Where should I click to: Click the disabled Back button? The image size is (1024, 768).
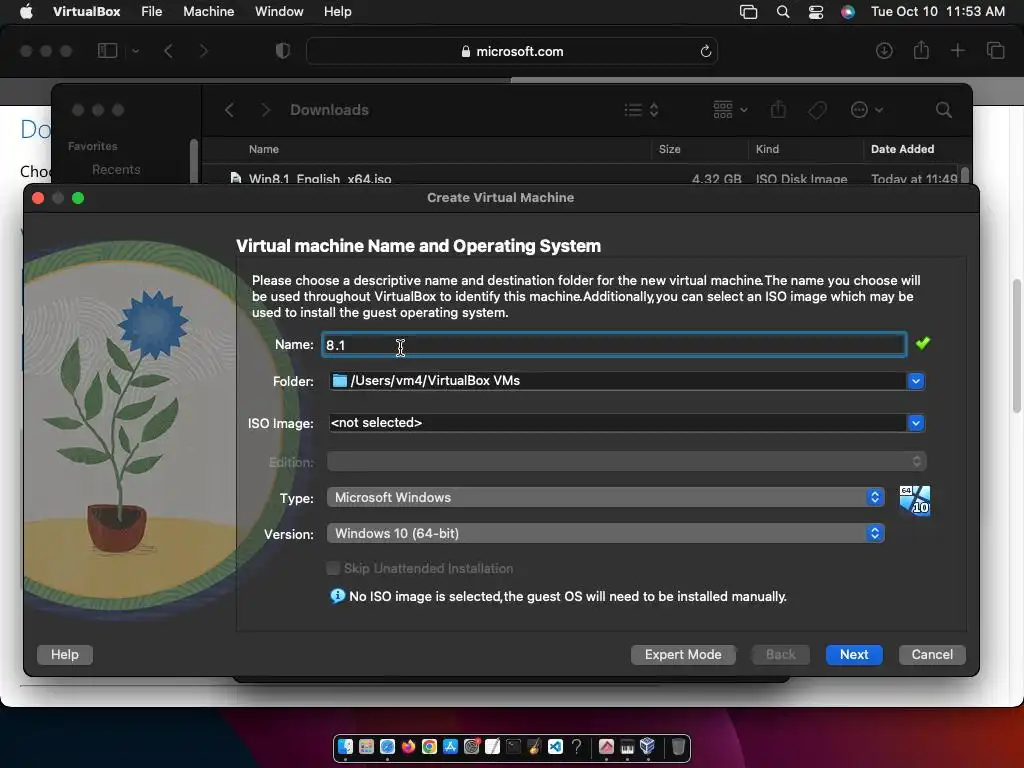[x=780, y=654]
